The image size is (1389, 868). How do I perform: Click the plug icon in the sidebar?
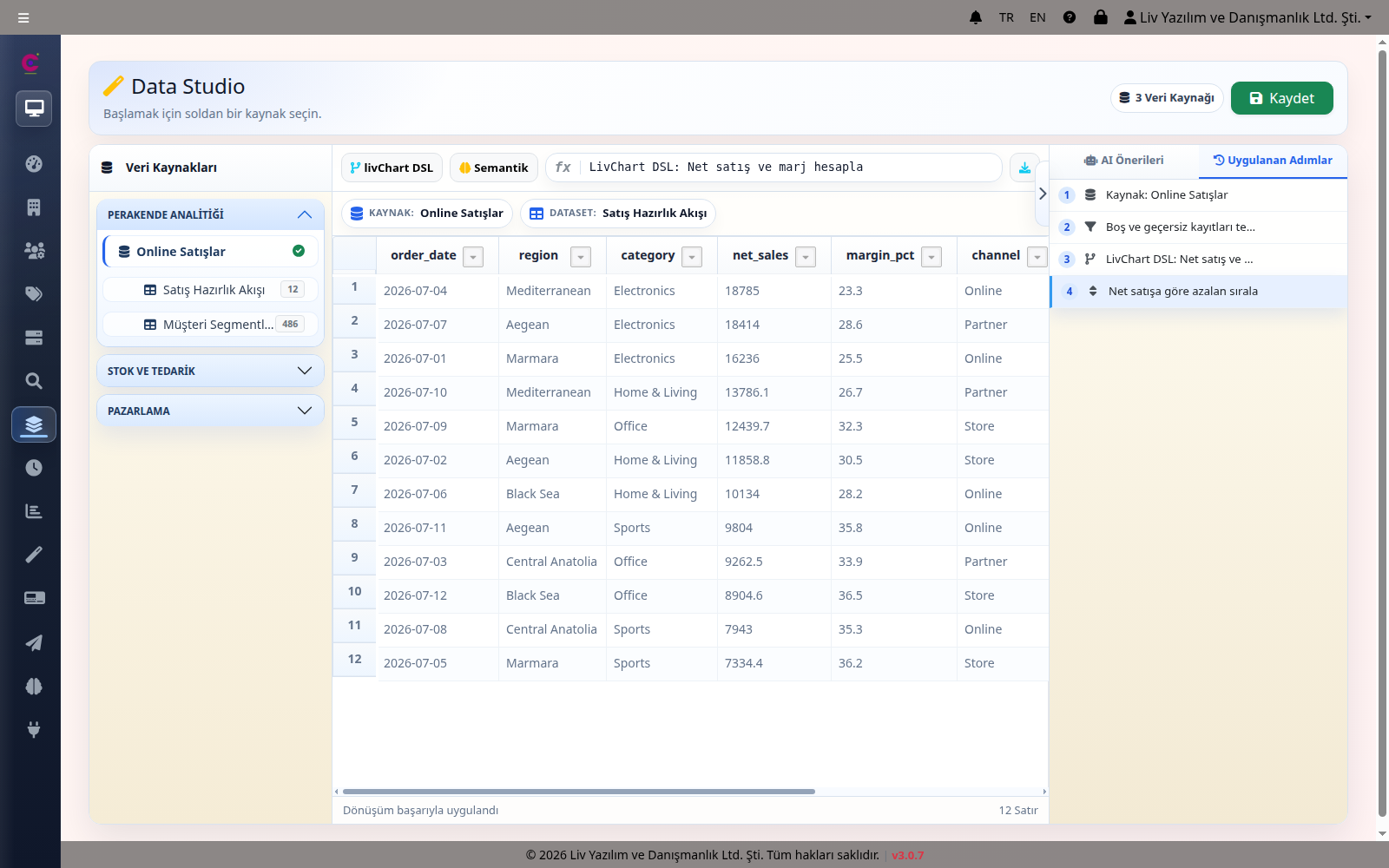point(34,729)
